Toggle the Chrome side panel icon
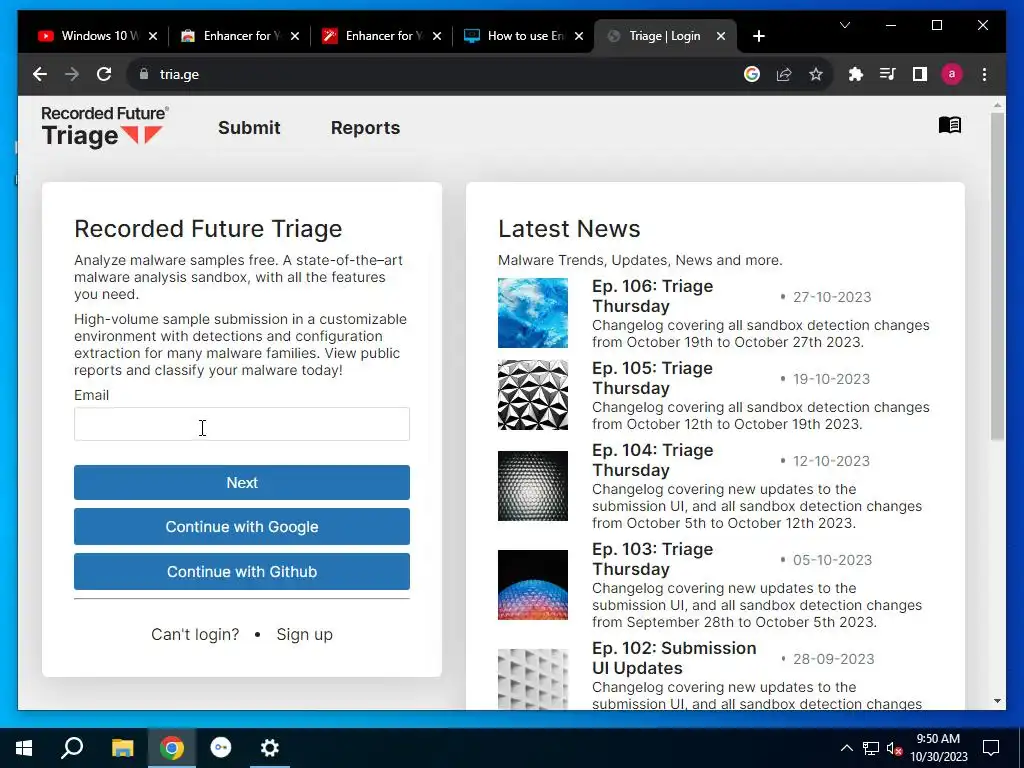Viewport: 1024px width, 768px height. (920, 74)
